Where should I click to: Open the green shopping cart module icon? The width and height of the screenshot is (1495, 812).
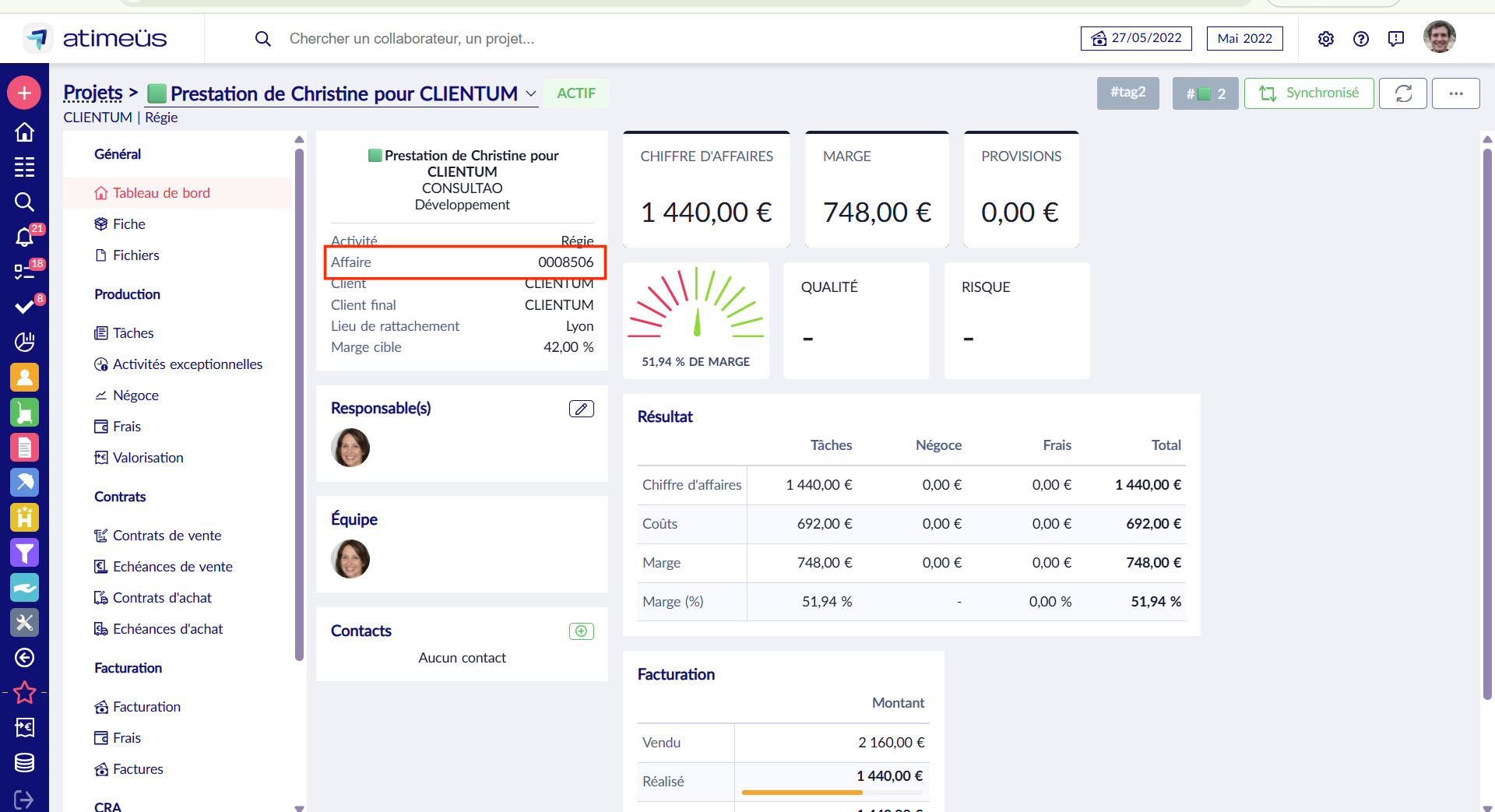coord(24,413)
